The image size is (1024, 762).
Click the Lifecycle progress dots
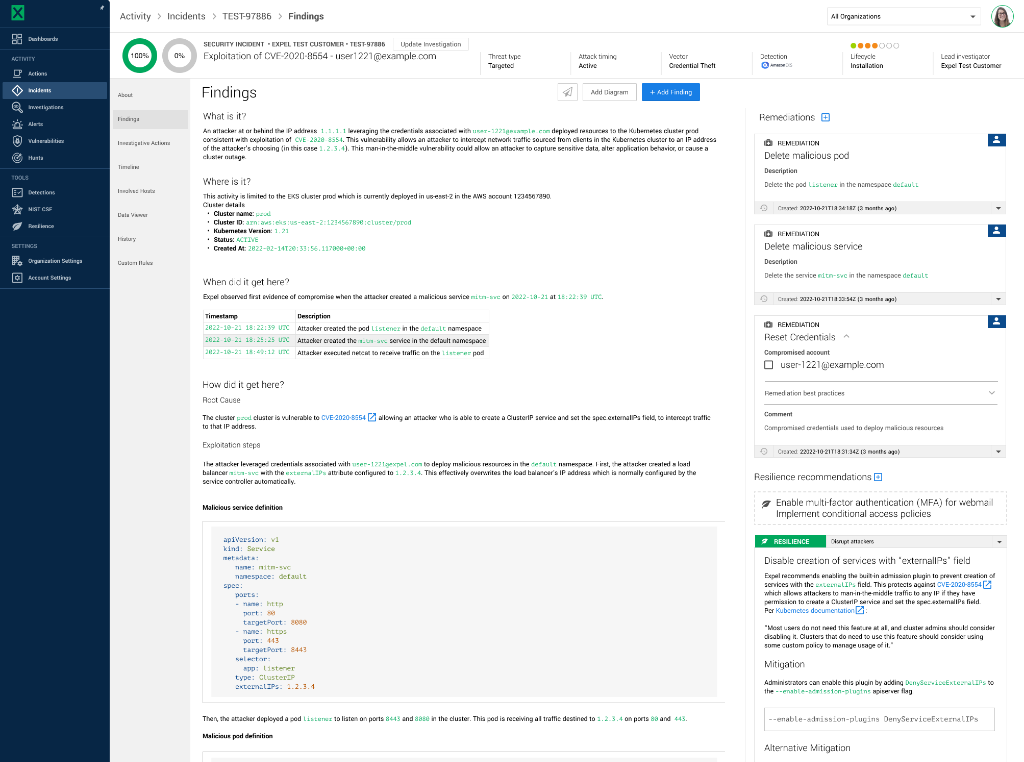874,46
